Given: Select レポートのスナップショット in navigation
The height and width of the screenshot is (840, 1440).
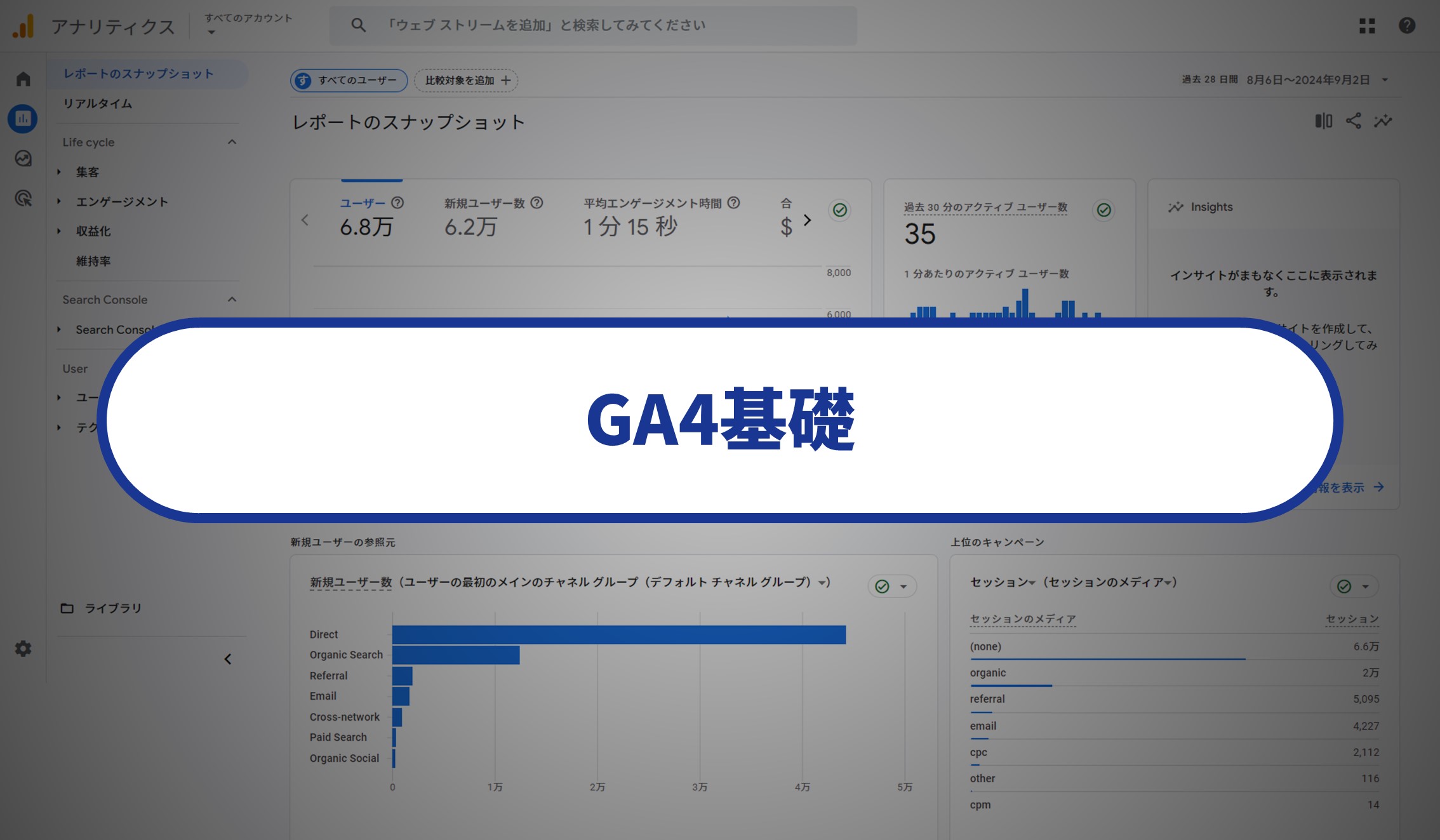Looking at the screenshot, I should [x=138, y=74].
